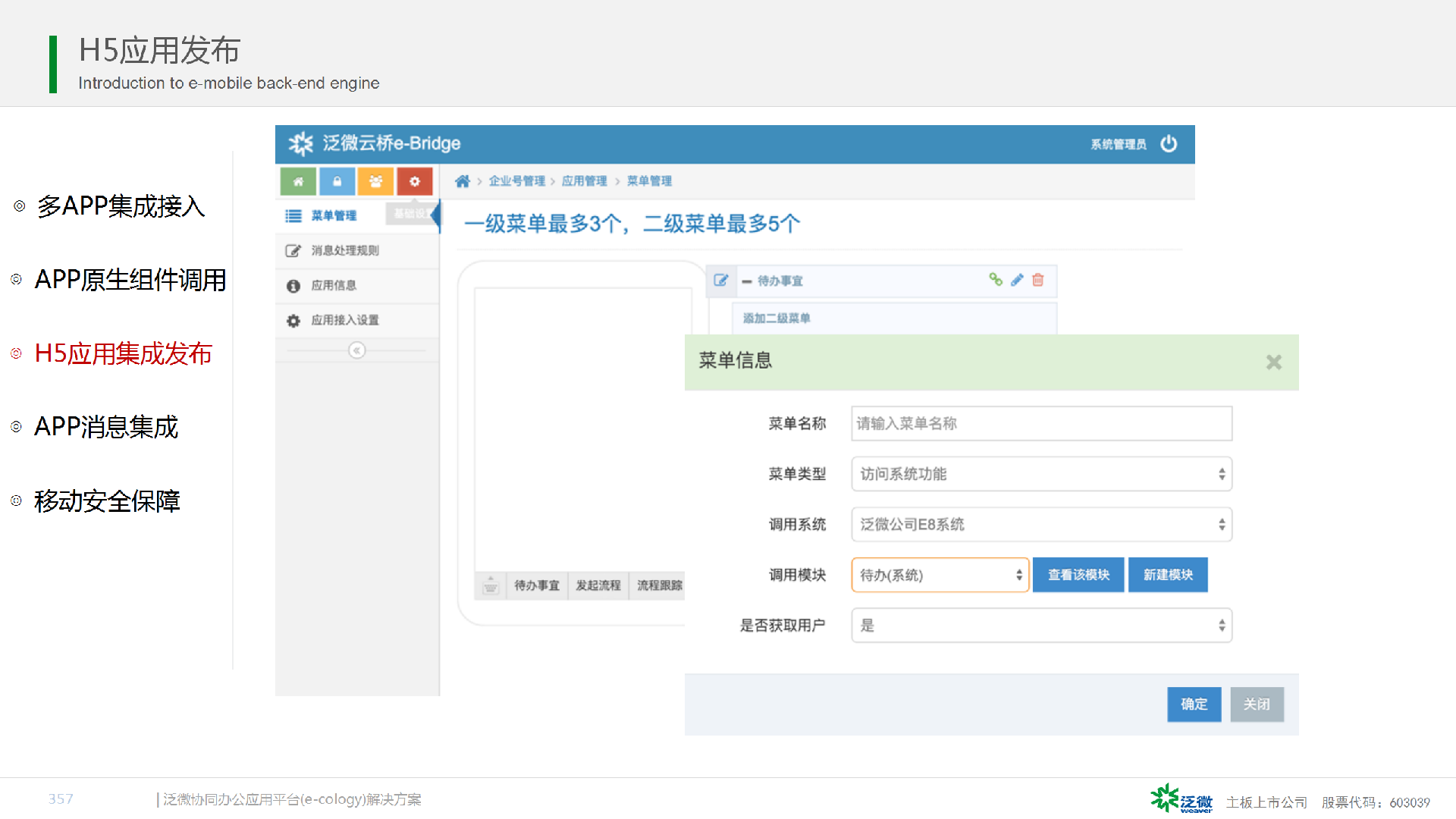Image resolution: width=1456 pixels, height=819 pixels.
Task: Click the red trash icon on 待办事宜 row
Action: pyautogui.click(x=1038, y=280)
